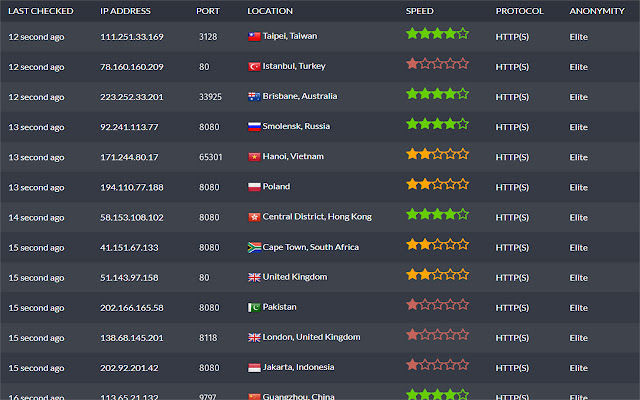Click port 33925 cell
This screenshot has height=400, width=640.
coord(210,97)
